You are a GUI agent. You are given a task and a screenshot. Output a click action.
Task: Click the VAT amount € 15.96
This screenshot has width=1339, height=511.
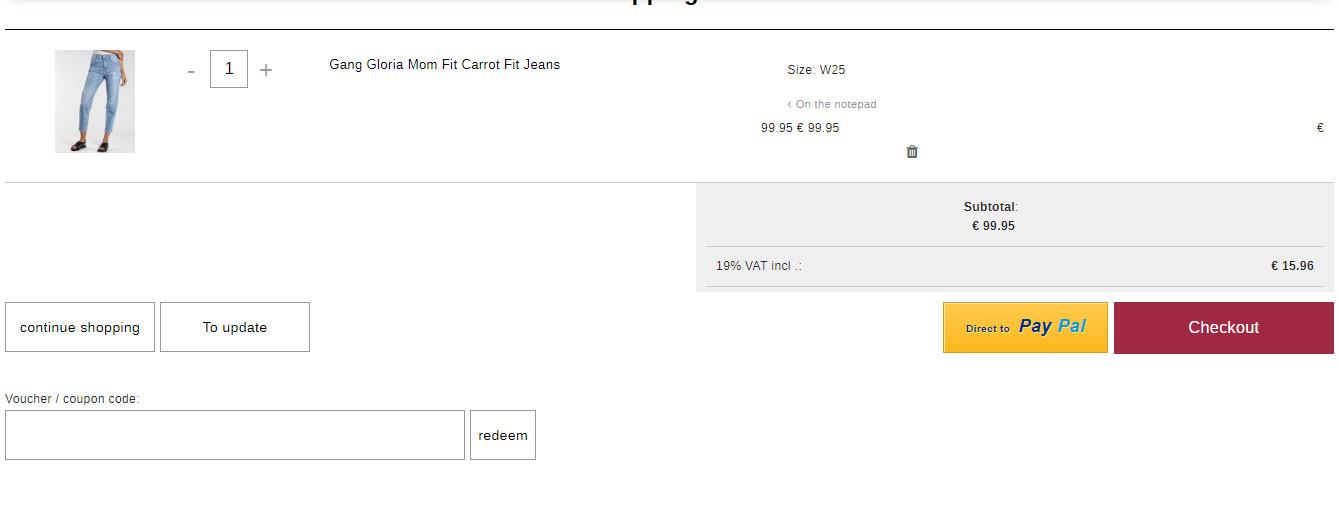coord(1292,266)
